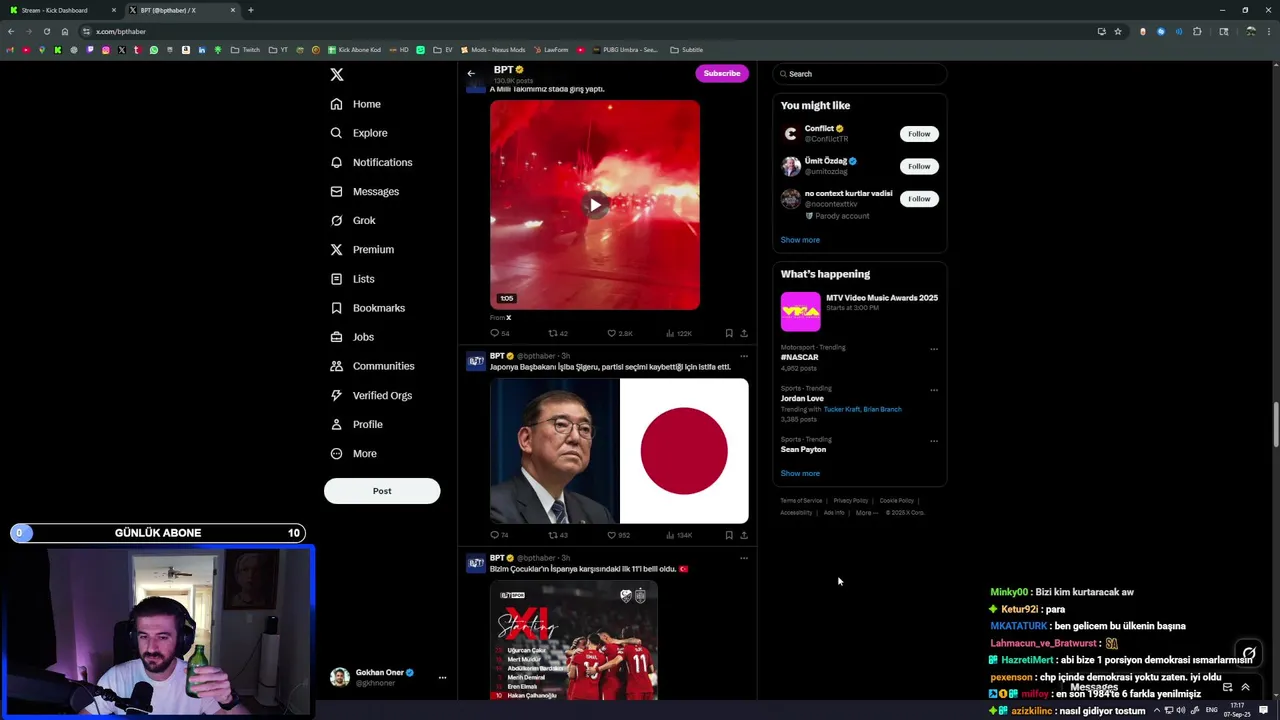Expand the Messages drawer chevron
The image size is (1280, 720).
coord(1245,687)
